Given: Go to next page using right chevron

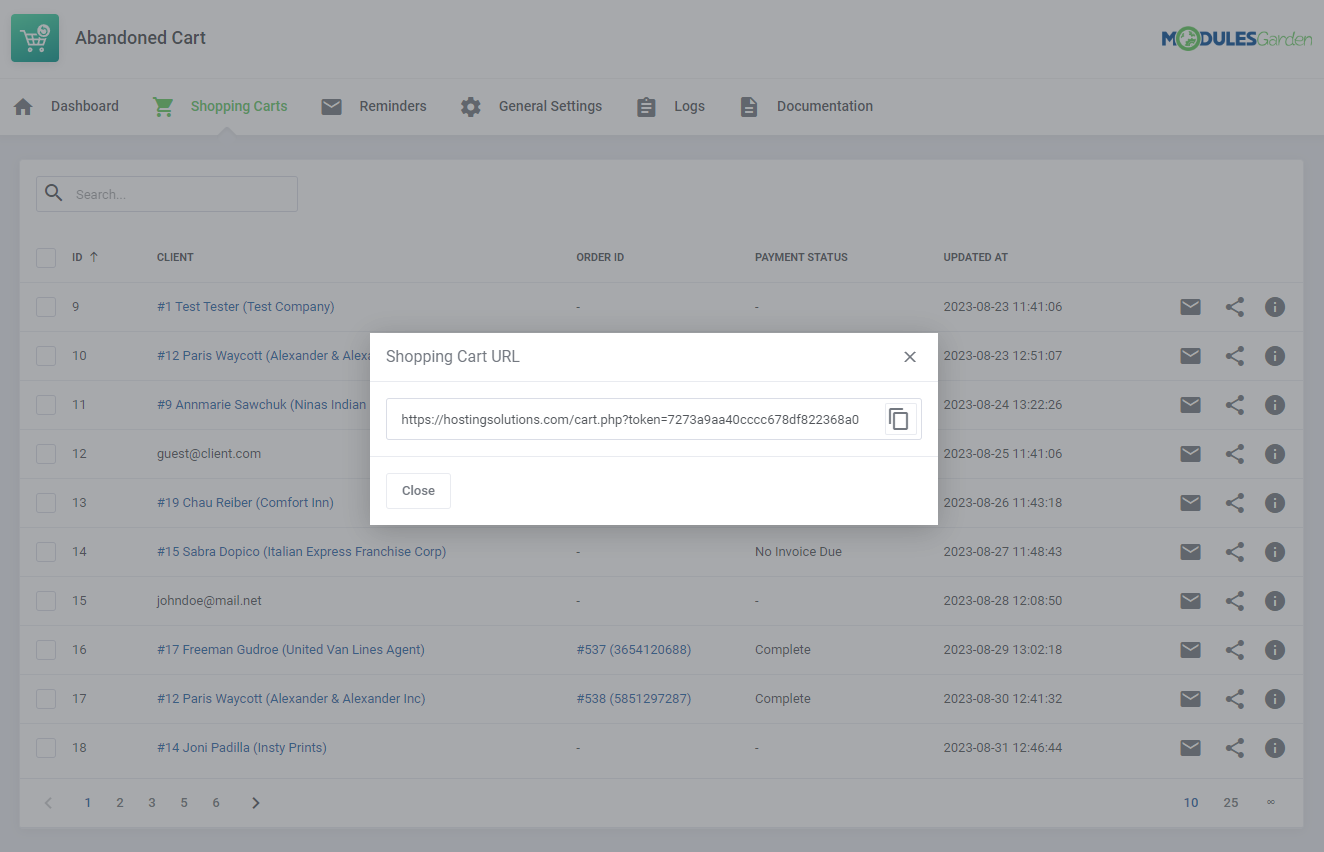Looking at the screenshot, I should [x=255, y=802].
